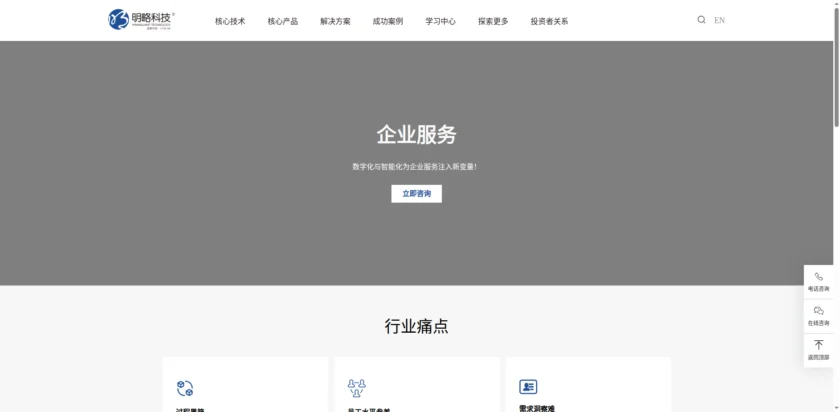This screenshot has height=412, width=840.
Task: Open 在线咨询 chat bubble icon
Action: 818,311
